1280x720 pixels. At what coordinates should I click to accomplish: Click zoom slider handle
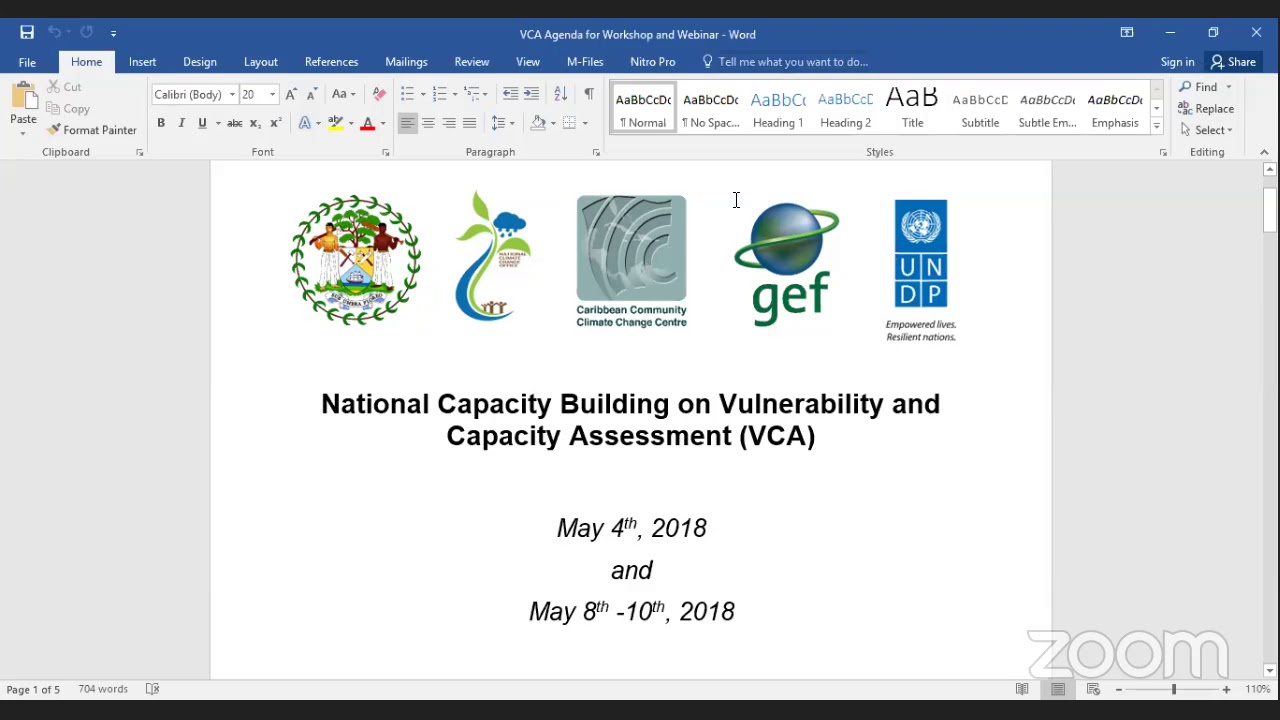pos(1173,689)
